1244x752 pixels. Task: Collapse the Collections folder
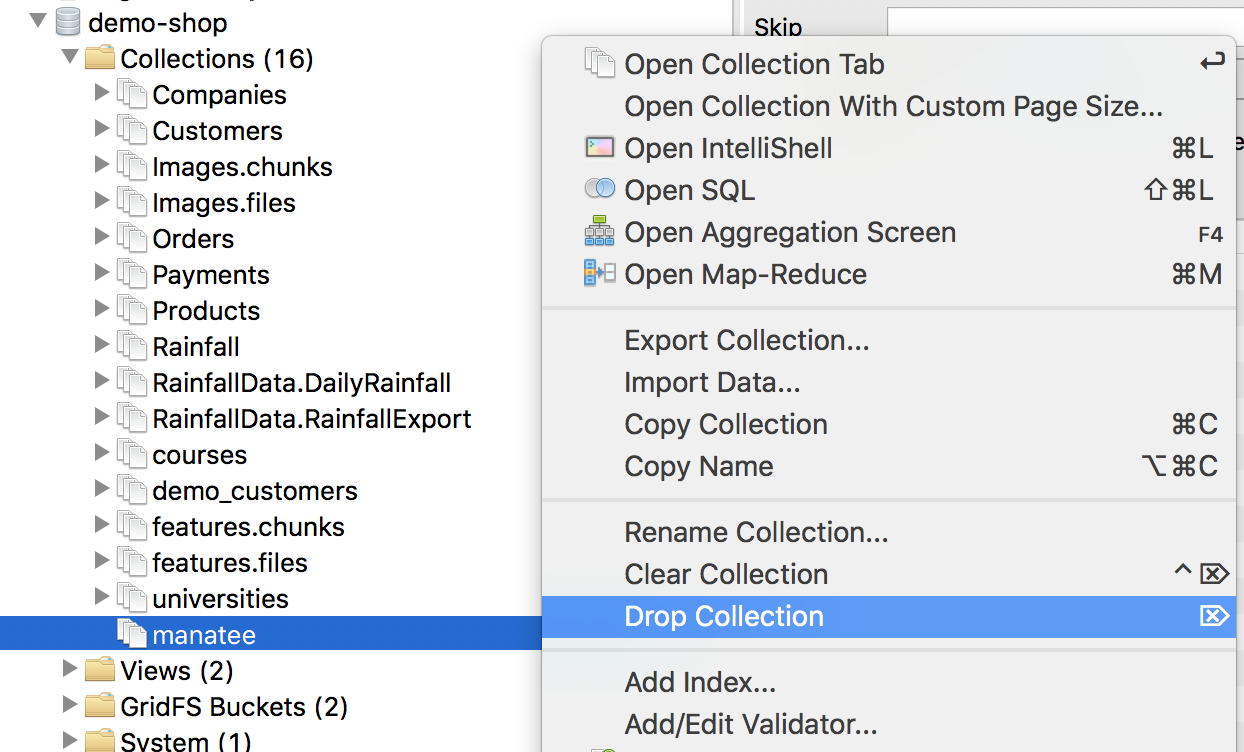tap(70, 58)
